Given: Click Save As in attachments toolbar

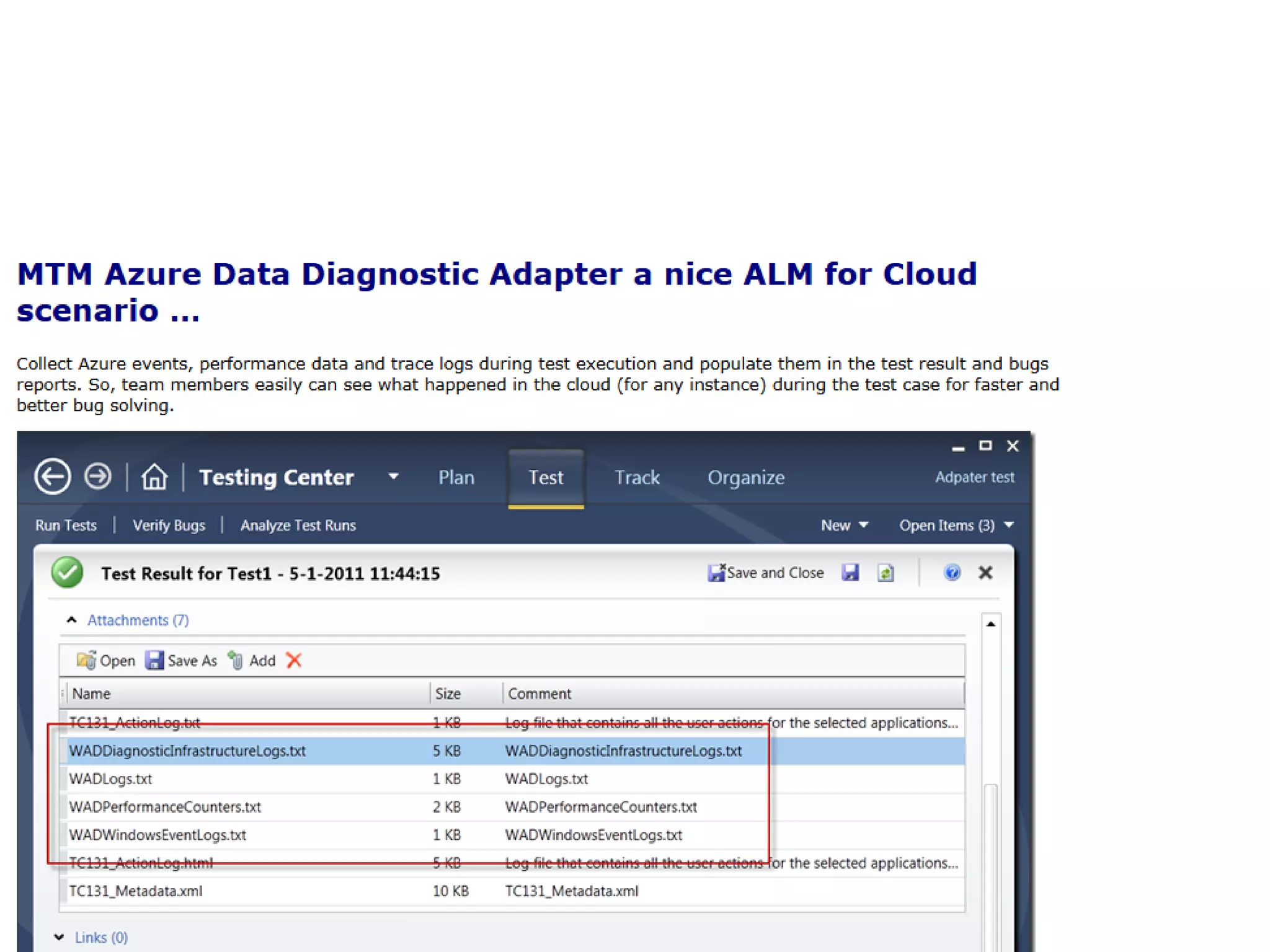Looking at the screenshot, I should [181, 661].
